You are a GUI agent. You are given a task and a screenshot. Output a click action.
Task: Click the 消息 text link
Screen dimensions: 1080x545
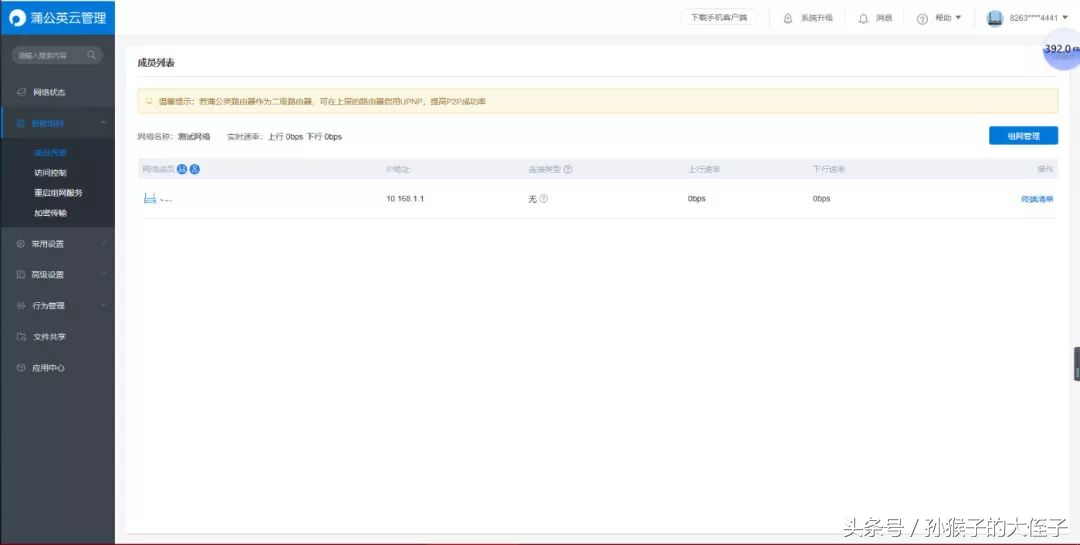[884, 19]
